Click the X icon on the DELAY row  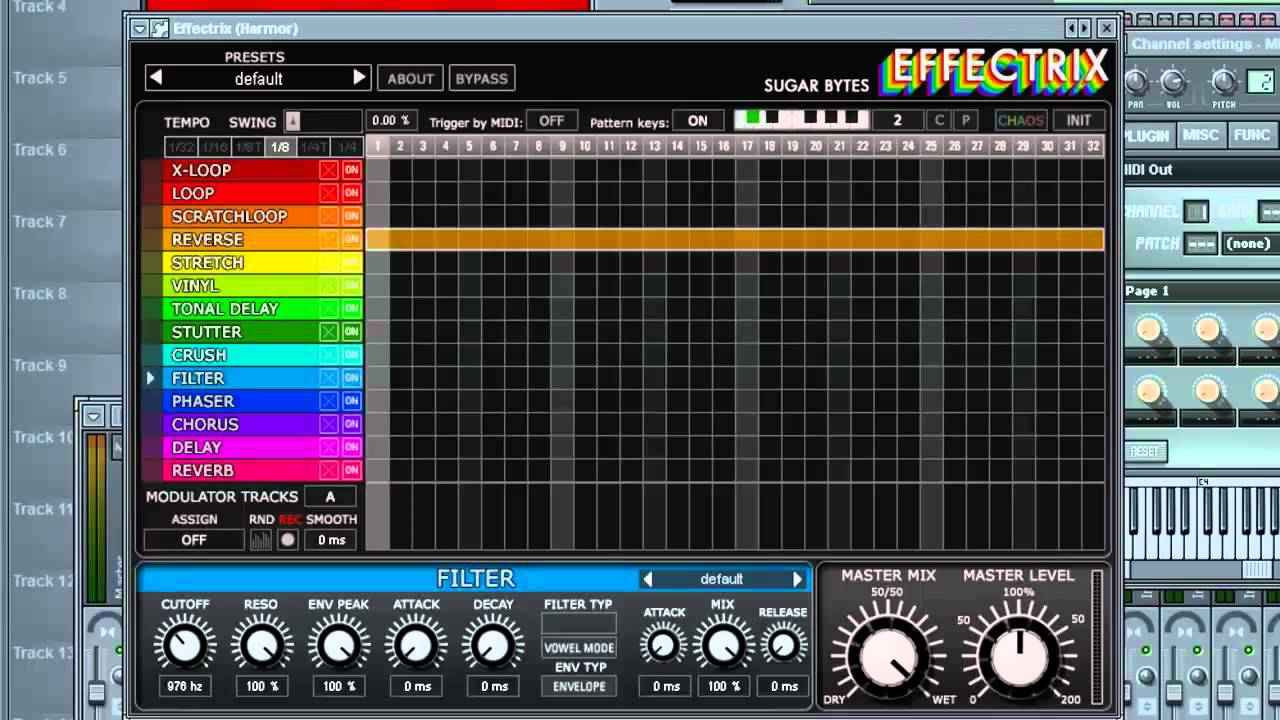[x=328, y=447]
